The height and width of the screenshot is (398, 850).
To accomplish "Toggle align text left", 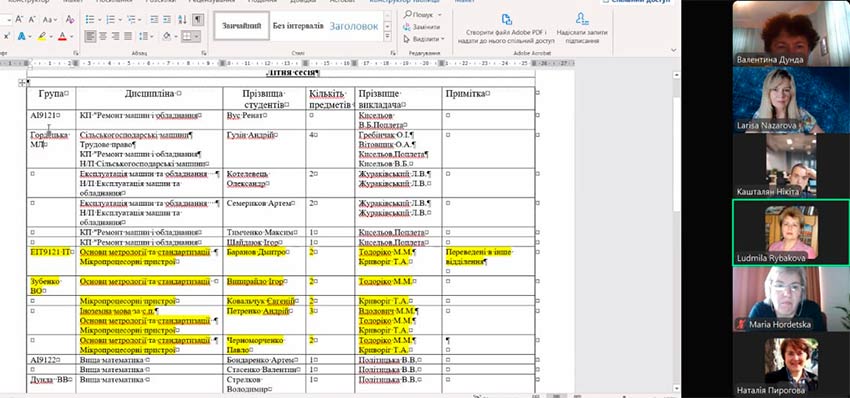I will (x=91, y=36).
